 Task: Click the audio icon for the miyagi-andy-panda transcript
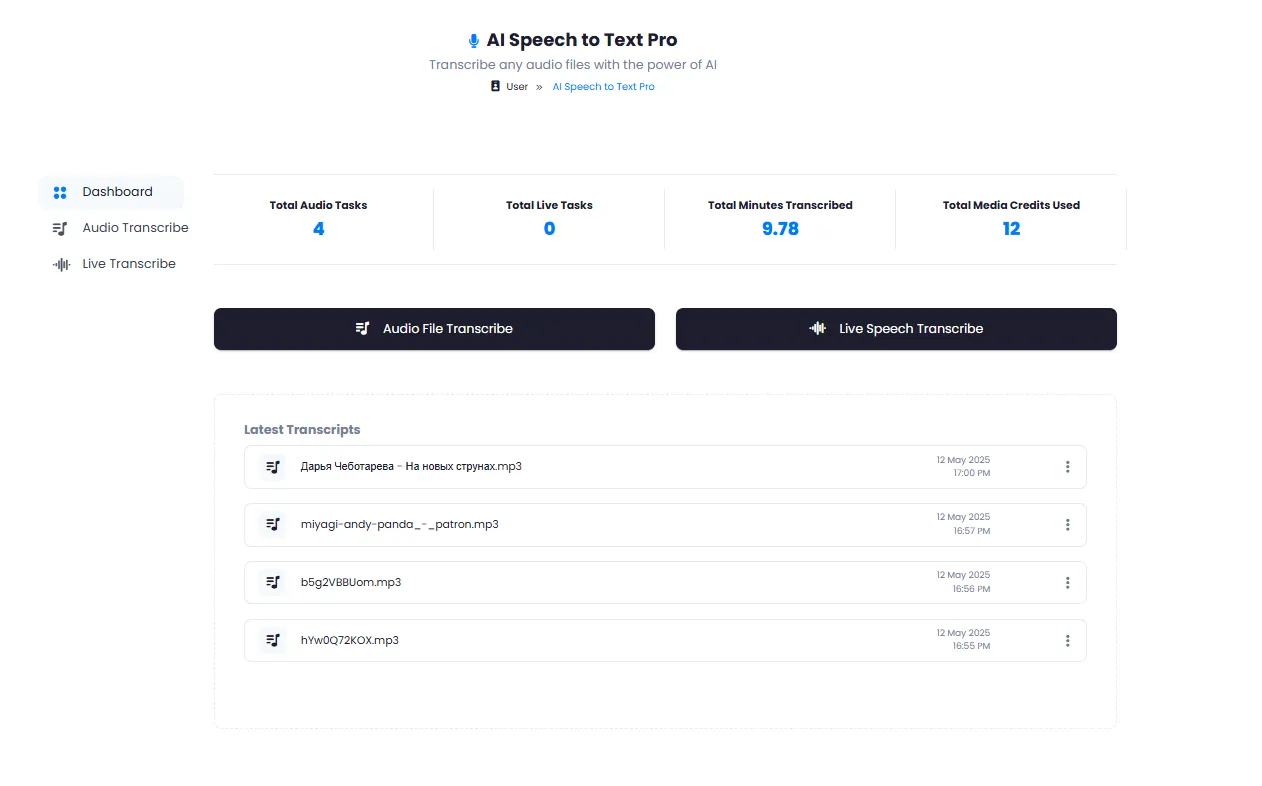click(x=273, y=525)
